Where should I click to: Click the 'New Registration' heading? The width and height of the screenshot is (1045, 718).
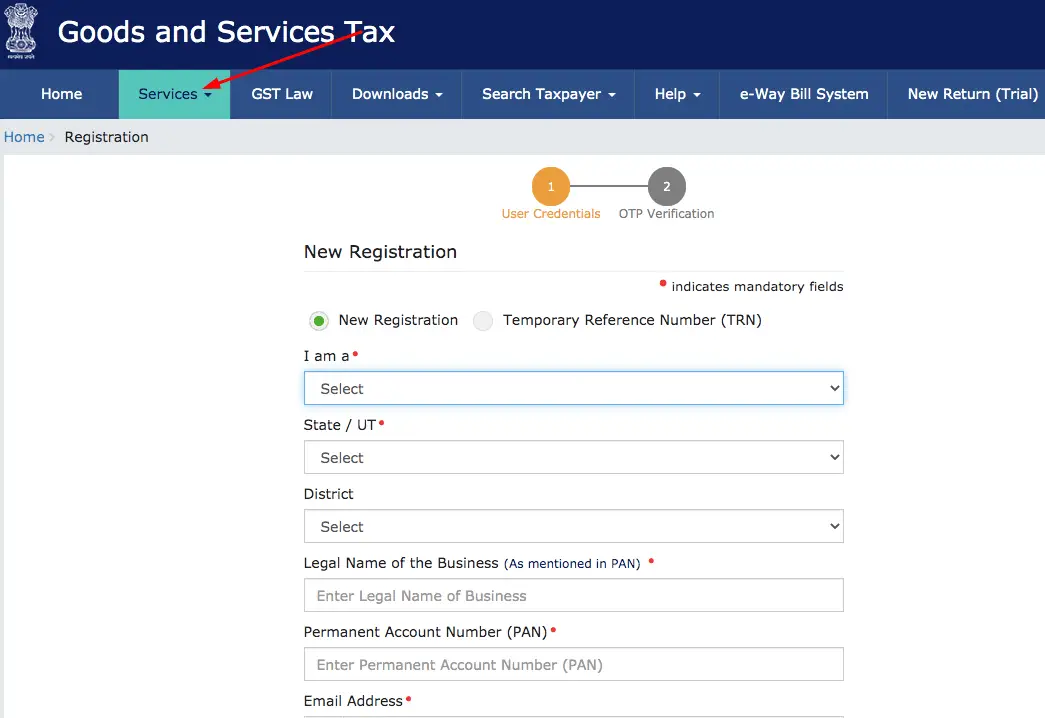380,251
